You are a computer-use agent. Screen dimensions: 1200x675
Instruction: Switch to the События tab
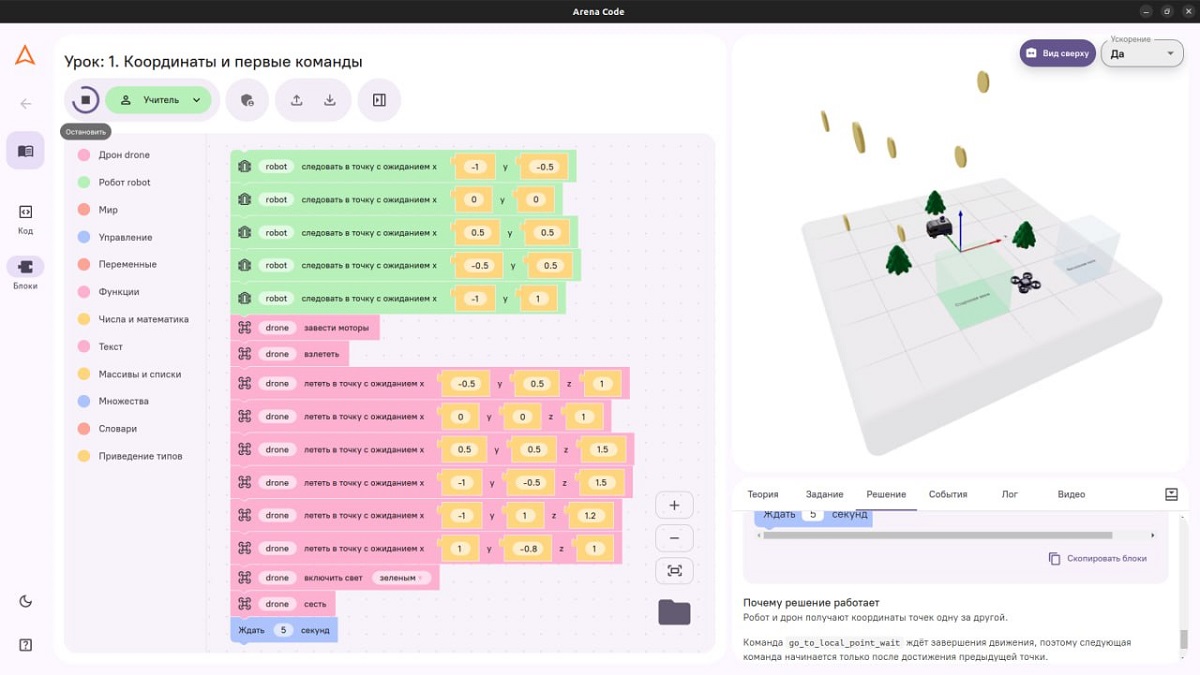tap(948, 494)
